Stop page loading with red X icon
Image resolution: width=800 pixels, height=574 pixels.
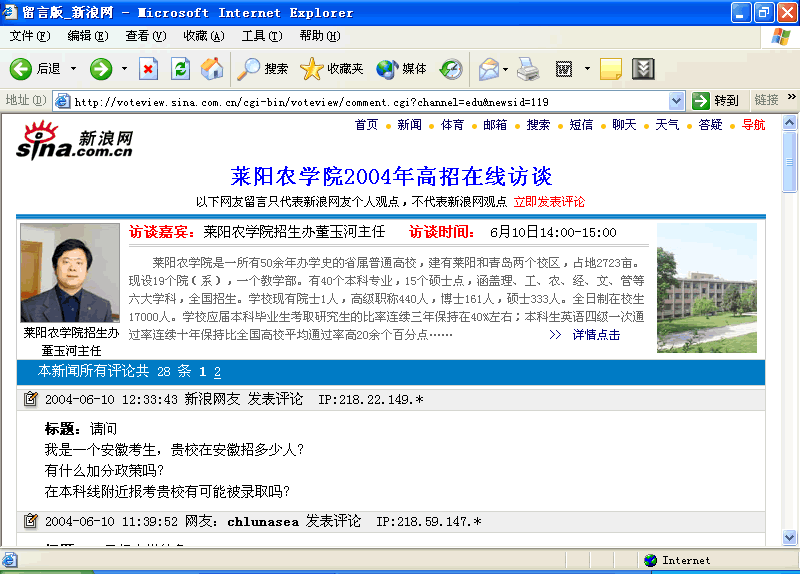[x=148, y=69]
